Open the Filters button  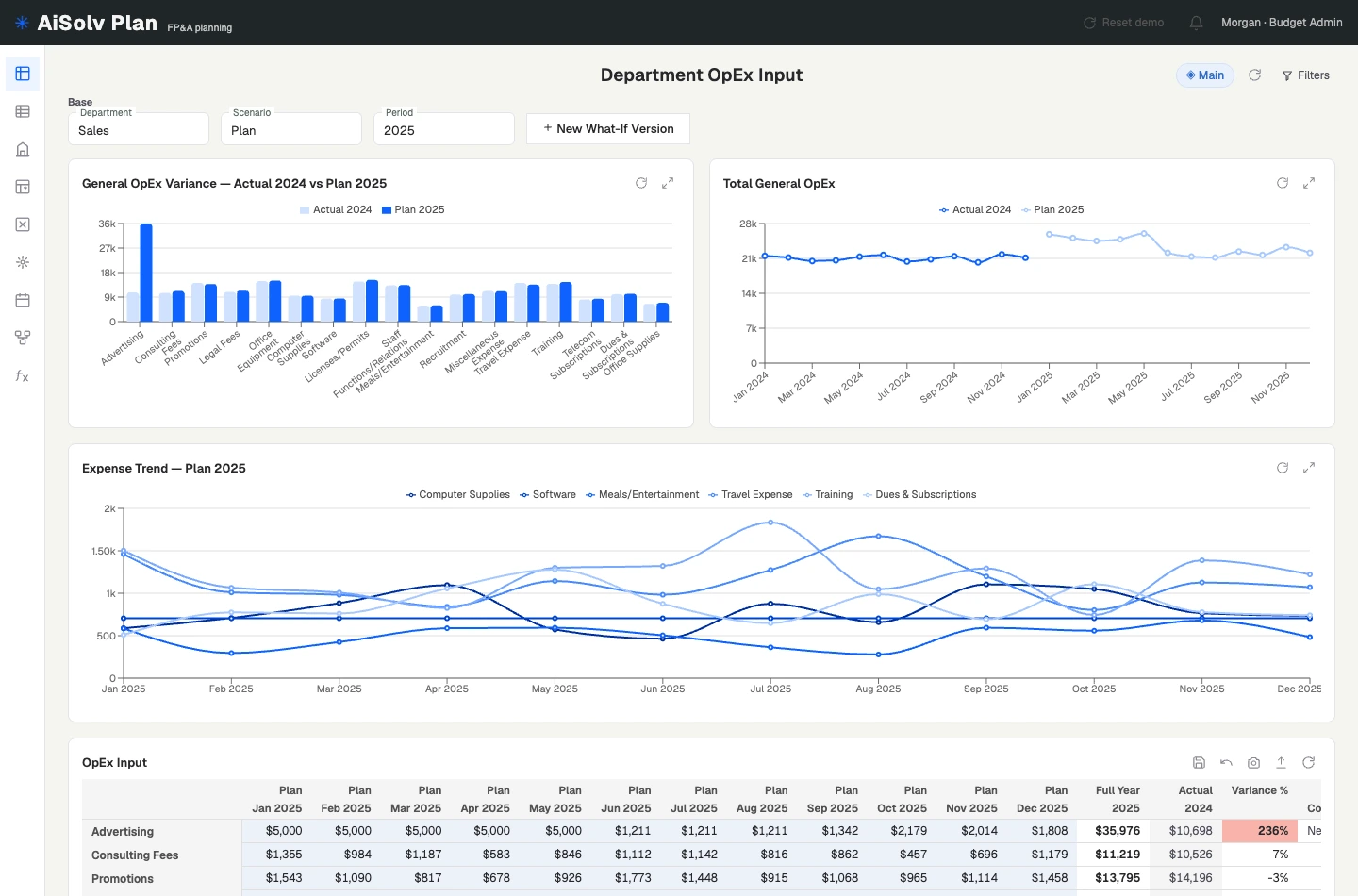(1305, 75)
